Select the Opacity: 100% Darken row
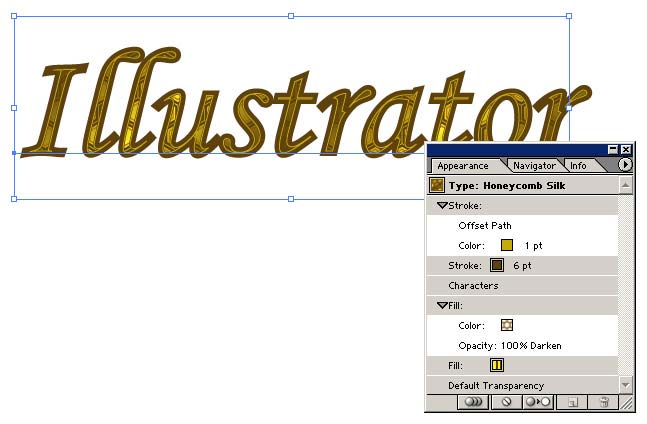The width and height of the screenshot is (647, 424). [522, 346]
